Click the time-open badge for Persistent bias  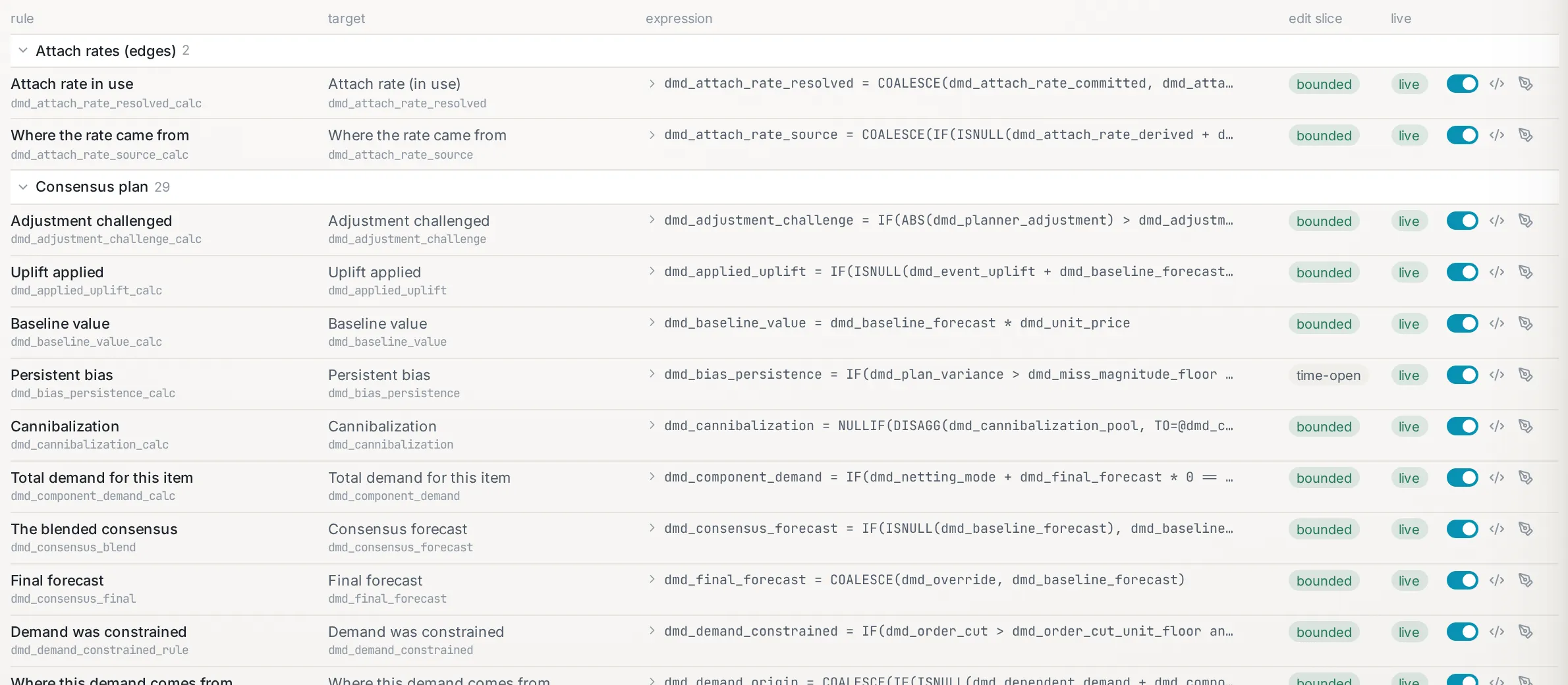tap(1328, 375)
